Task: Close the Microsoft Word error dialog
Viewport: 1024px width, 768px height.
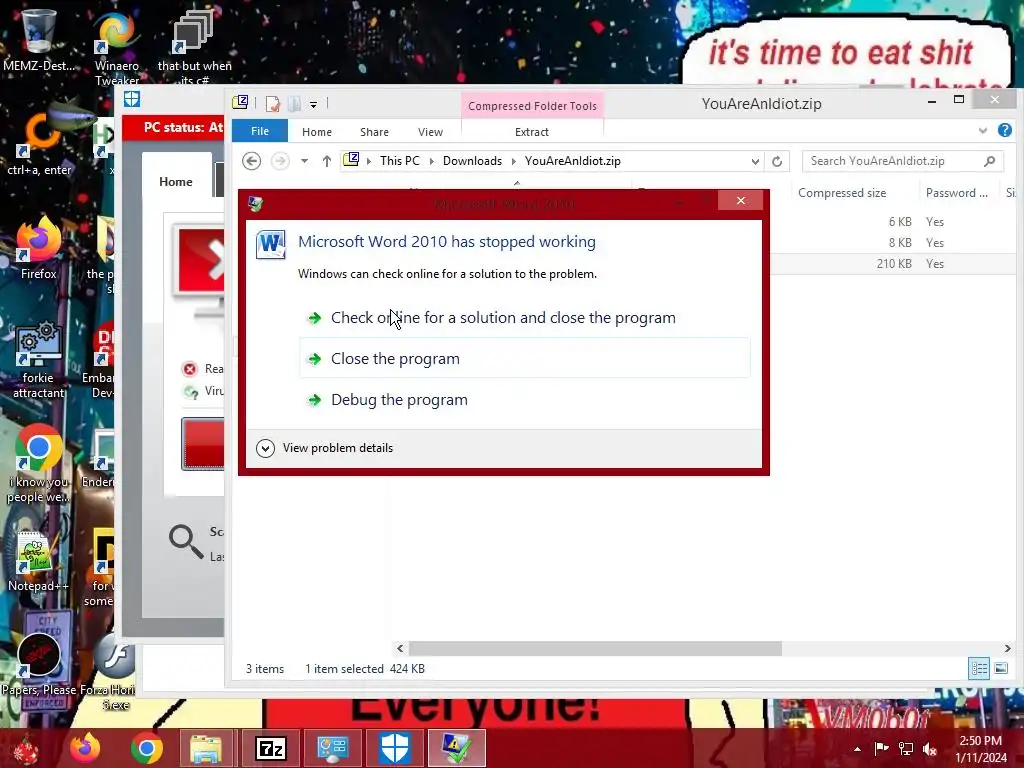Action: tap(741, 200)
